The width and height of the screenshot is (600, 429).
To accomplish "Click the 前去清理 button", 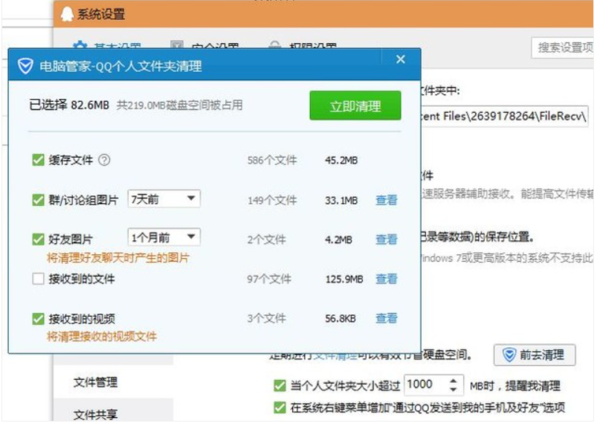I will tap(535, 355).
